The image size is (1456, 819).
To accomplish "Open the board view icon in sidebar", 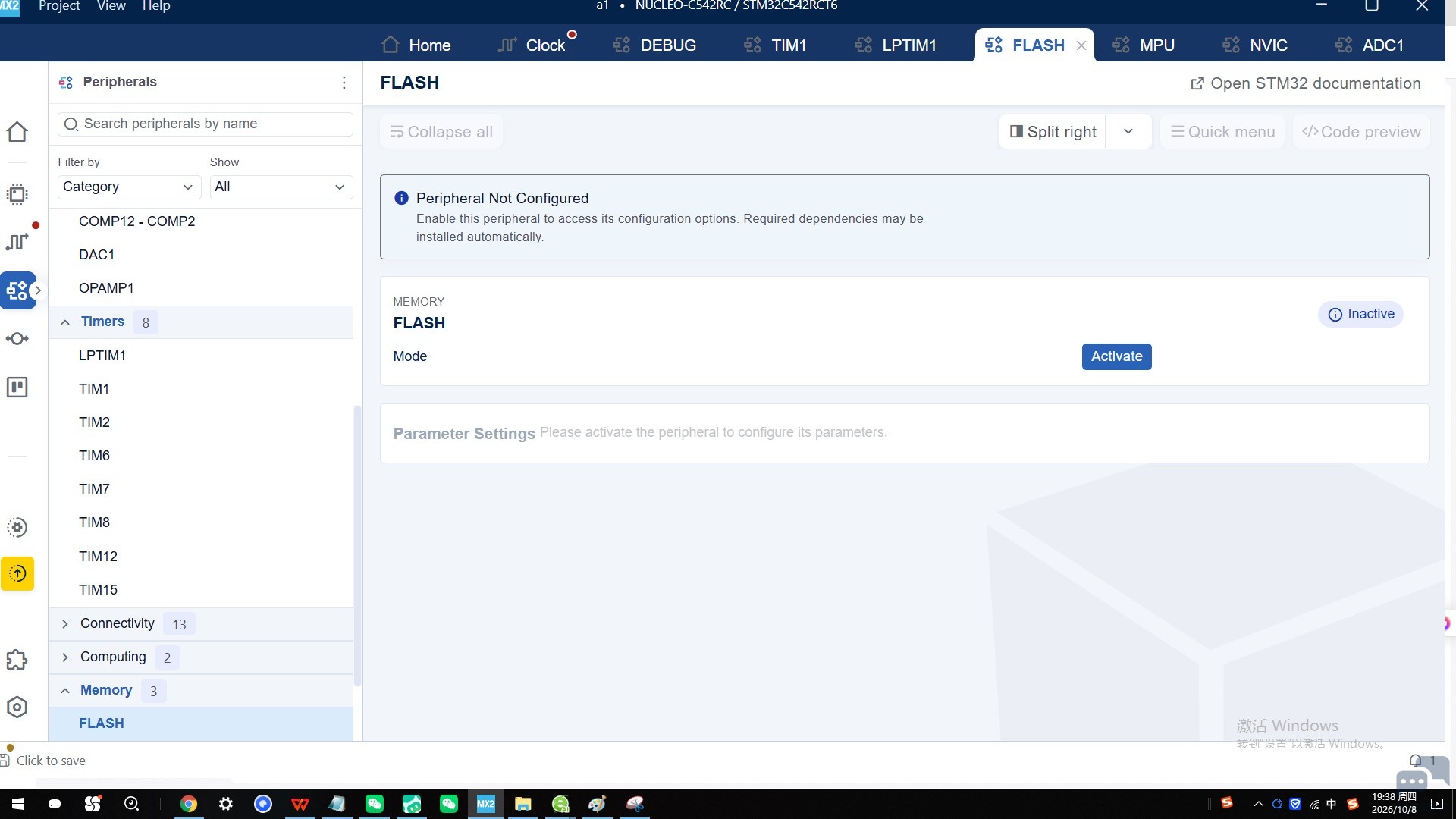I will point(17,388).
